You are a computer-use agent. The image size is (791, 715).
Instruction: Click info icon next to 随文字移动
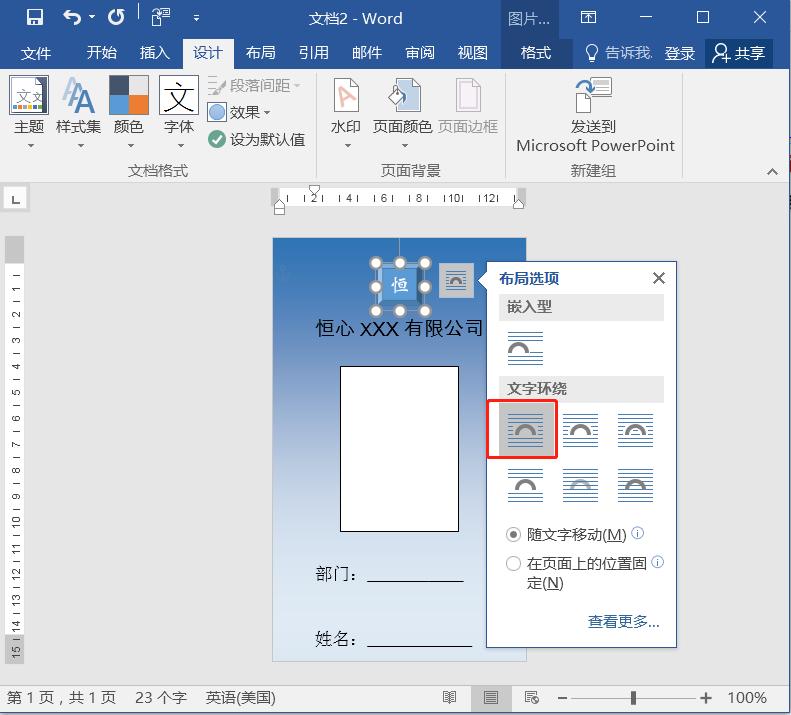[x=638, y=533]
